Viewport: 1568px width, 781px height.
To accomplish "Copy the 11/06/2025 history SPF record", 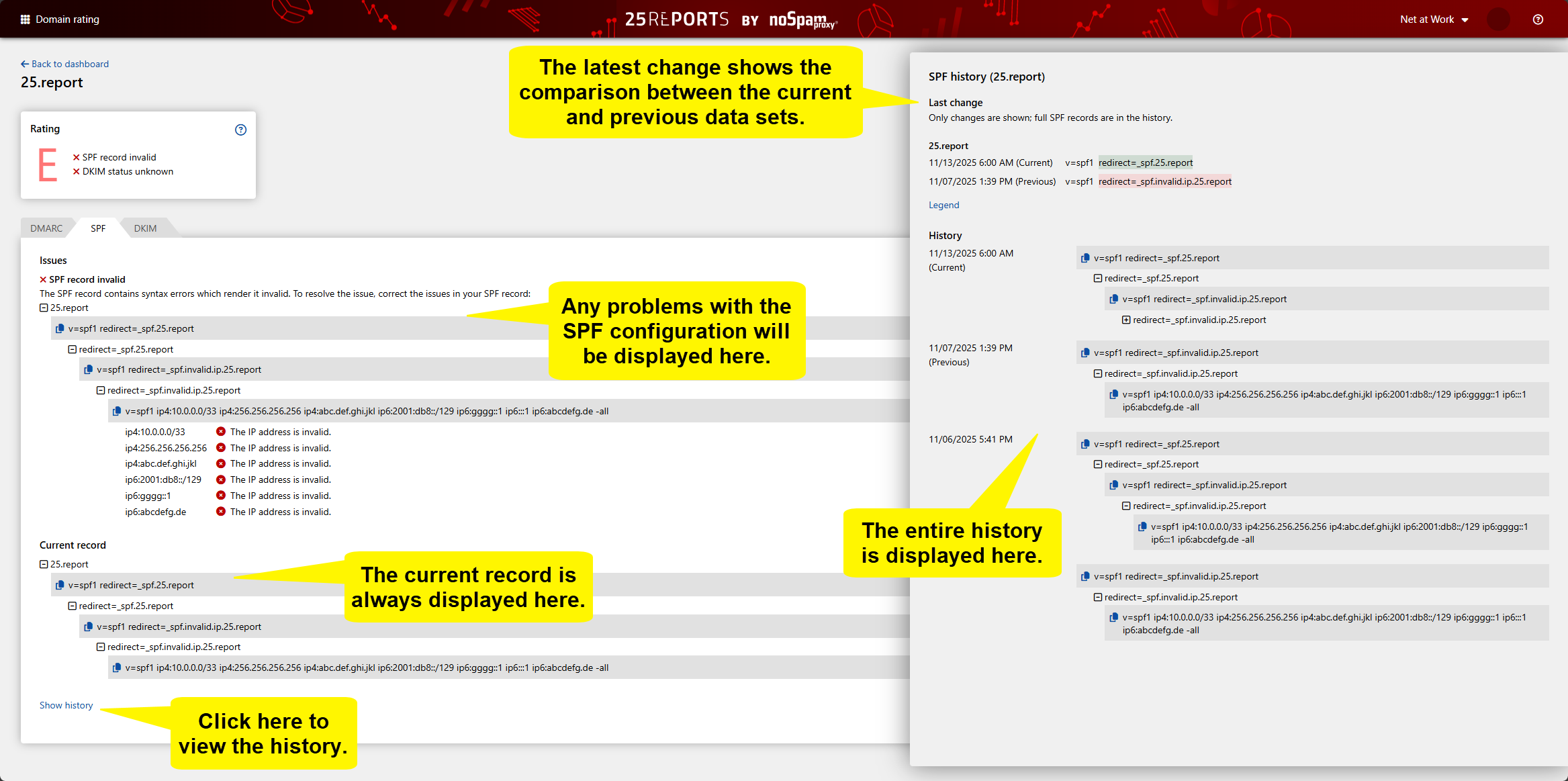I will 1085,444.
